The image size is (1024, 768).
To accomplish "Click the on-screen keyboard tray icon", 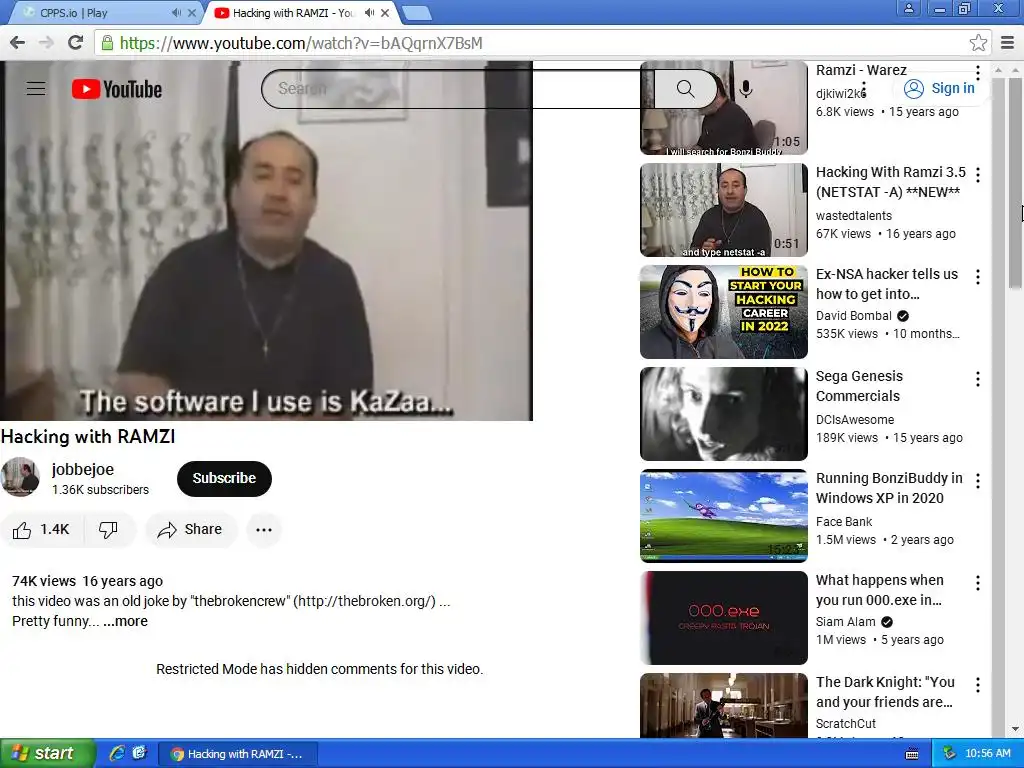I will (x=912, y=754).
